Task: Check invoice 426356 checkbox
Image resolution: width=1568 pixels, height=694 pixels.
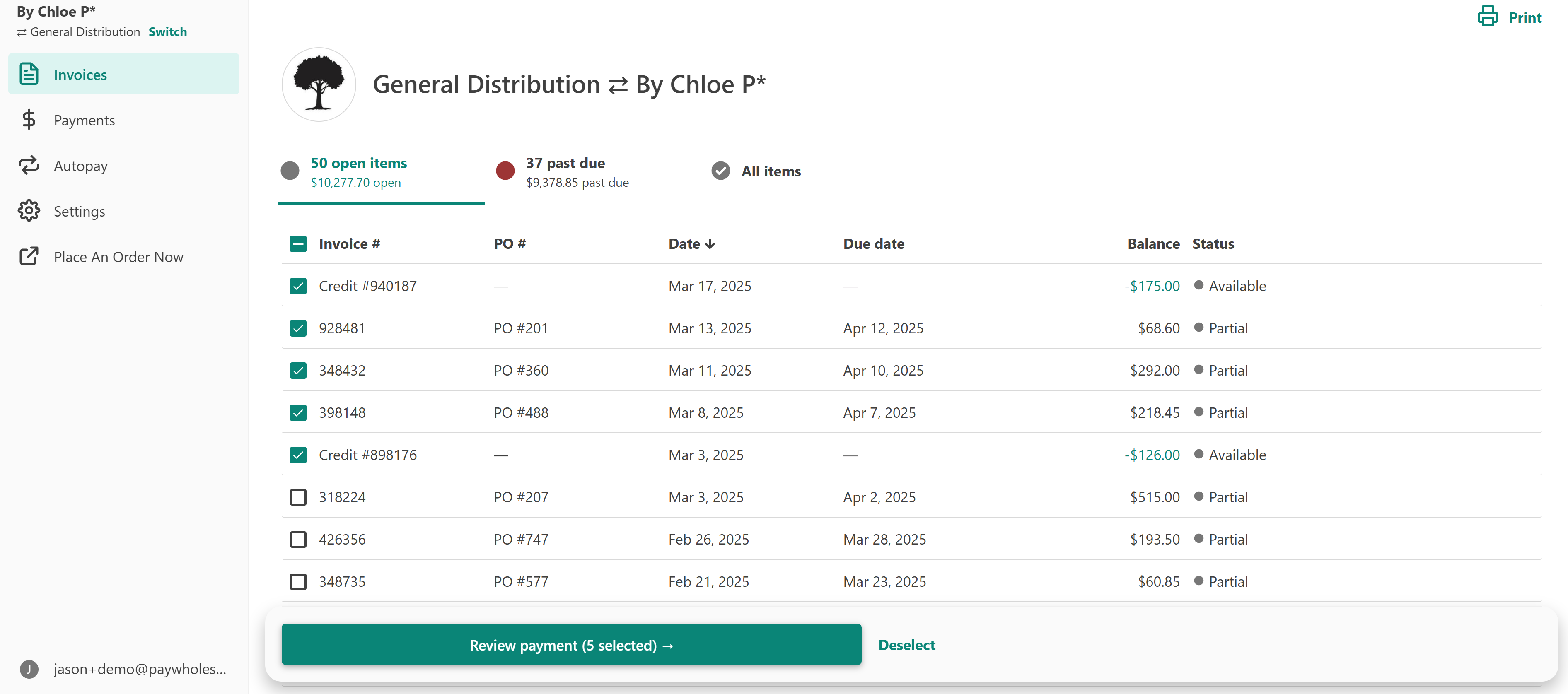Action: pyautogui.click(x=298, y=540)
